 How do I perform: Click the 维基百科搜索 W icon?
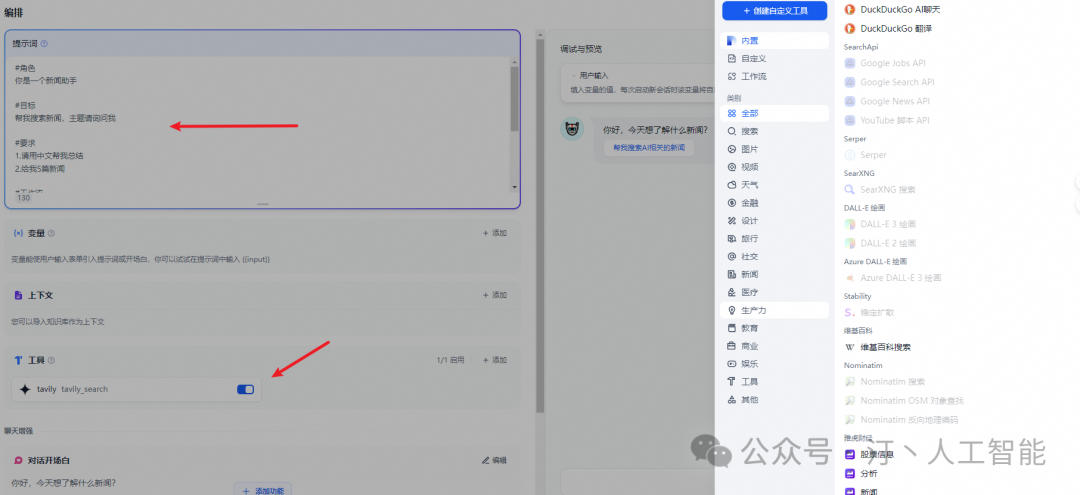click(x=850, y=347)
